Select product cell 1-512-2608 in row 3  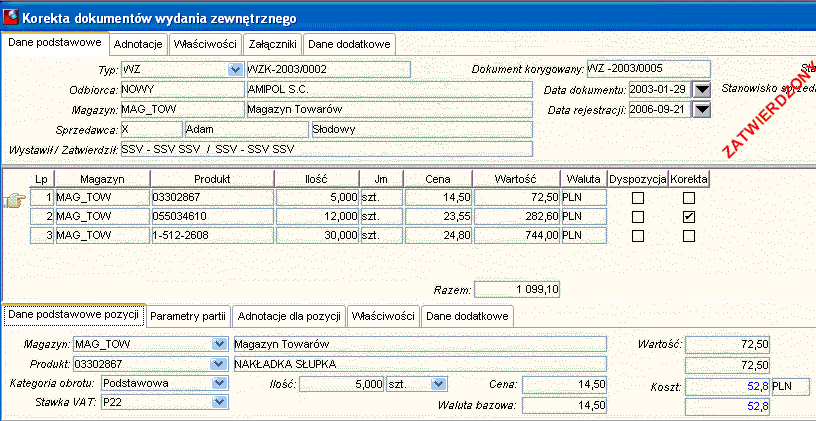click(212, 236)
